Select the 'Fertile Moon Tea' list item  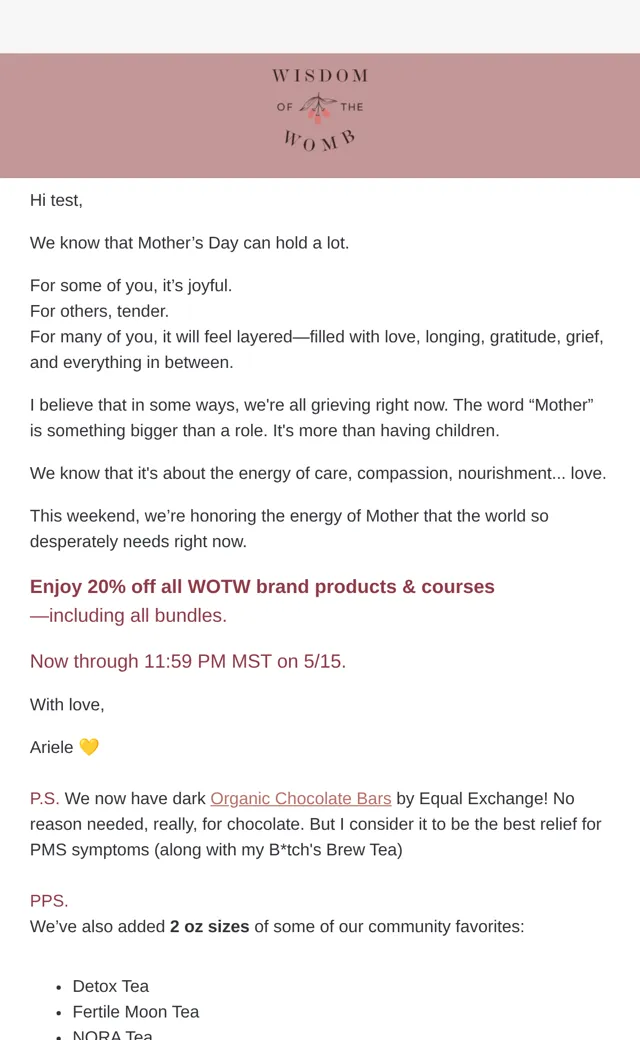[136, 1012]
